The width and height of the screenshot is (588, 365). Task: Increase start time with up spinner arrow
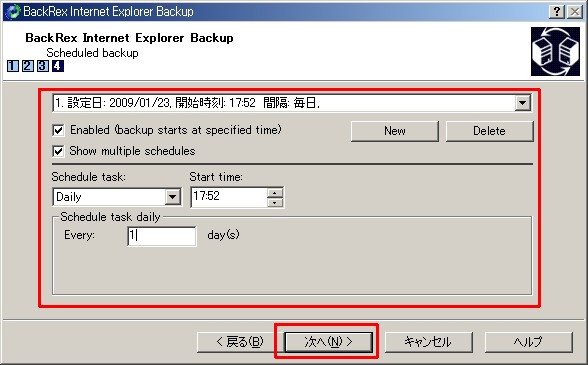(x=275, y=193)
